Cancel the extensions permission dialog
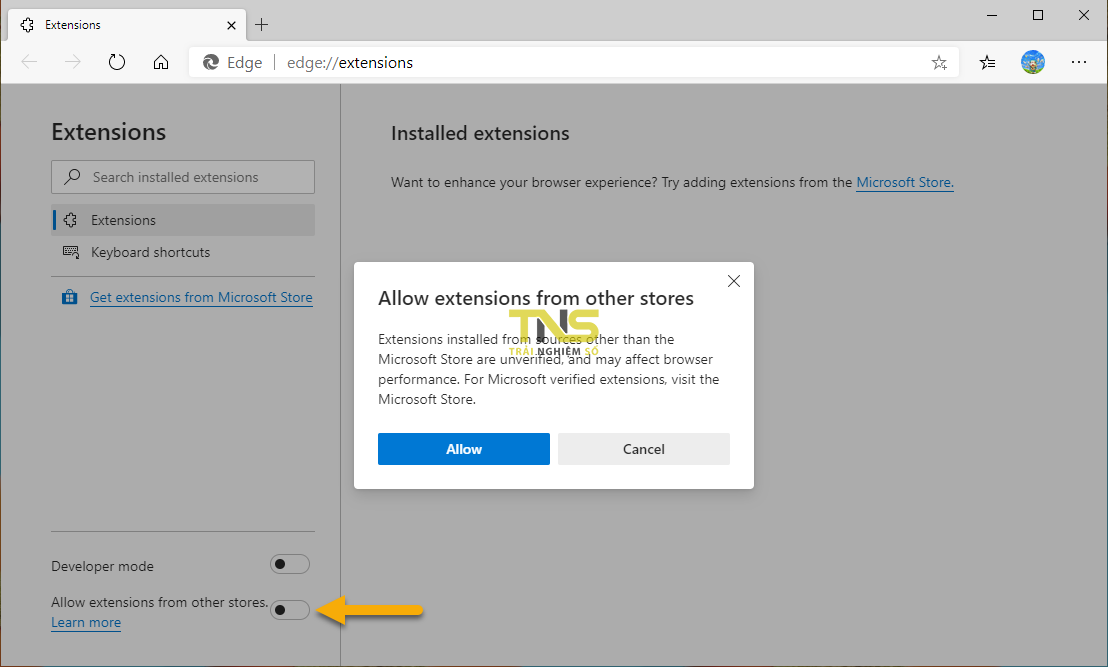The width and height of the screenshot is (1108, 667). click(x=643, y=448)
